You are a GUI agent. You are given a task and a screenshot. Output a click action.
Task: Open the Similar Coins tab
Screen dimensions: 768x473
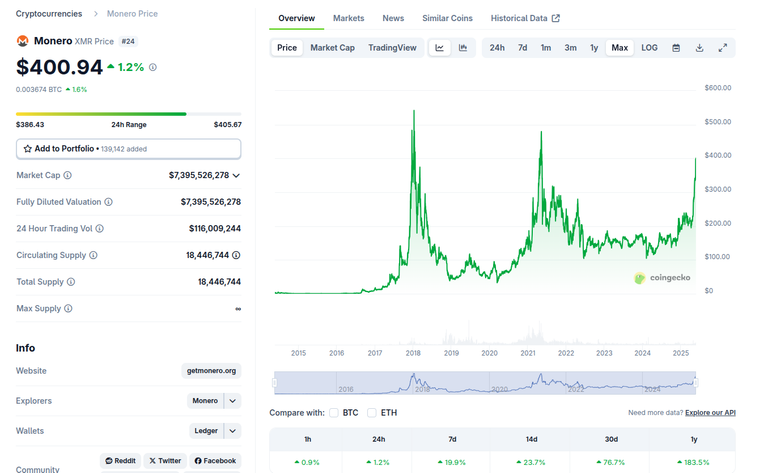click(448, 18)
